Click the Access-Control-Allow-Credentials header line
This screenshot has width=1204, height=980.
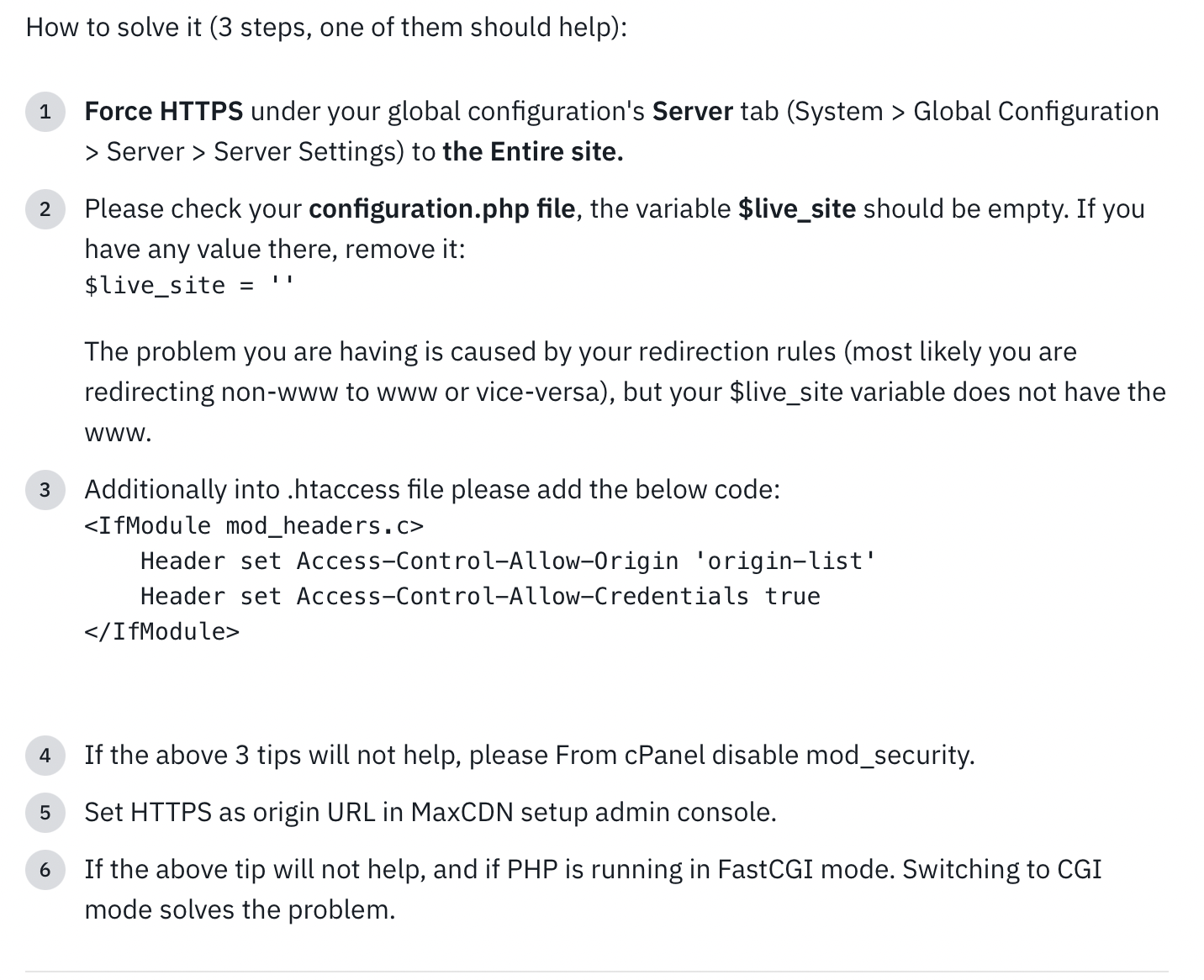480,597
